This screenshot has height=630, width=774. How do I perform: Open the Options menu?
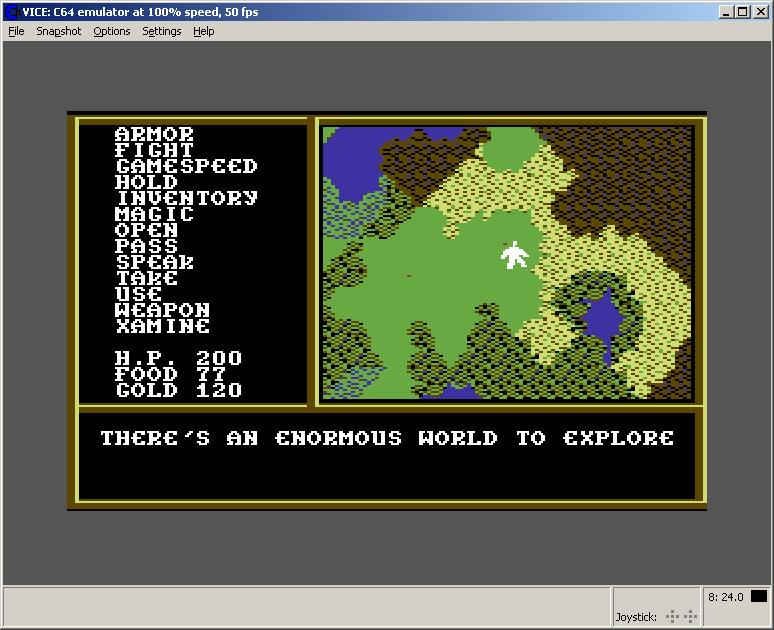point(112,31)
